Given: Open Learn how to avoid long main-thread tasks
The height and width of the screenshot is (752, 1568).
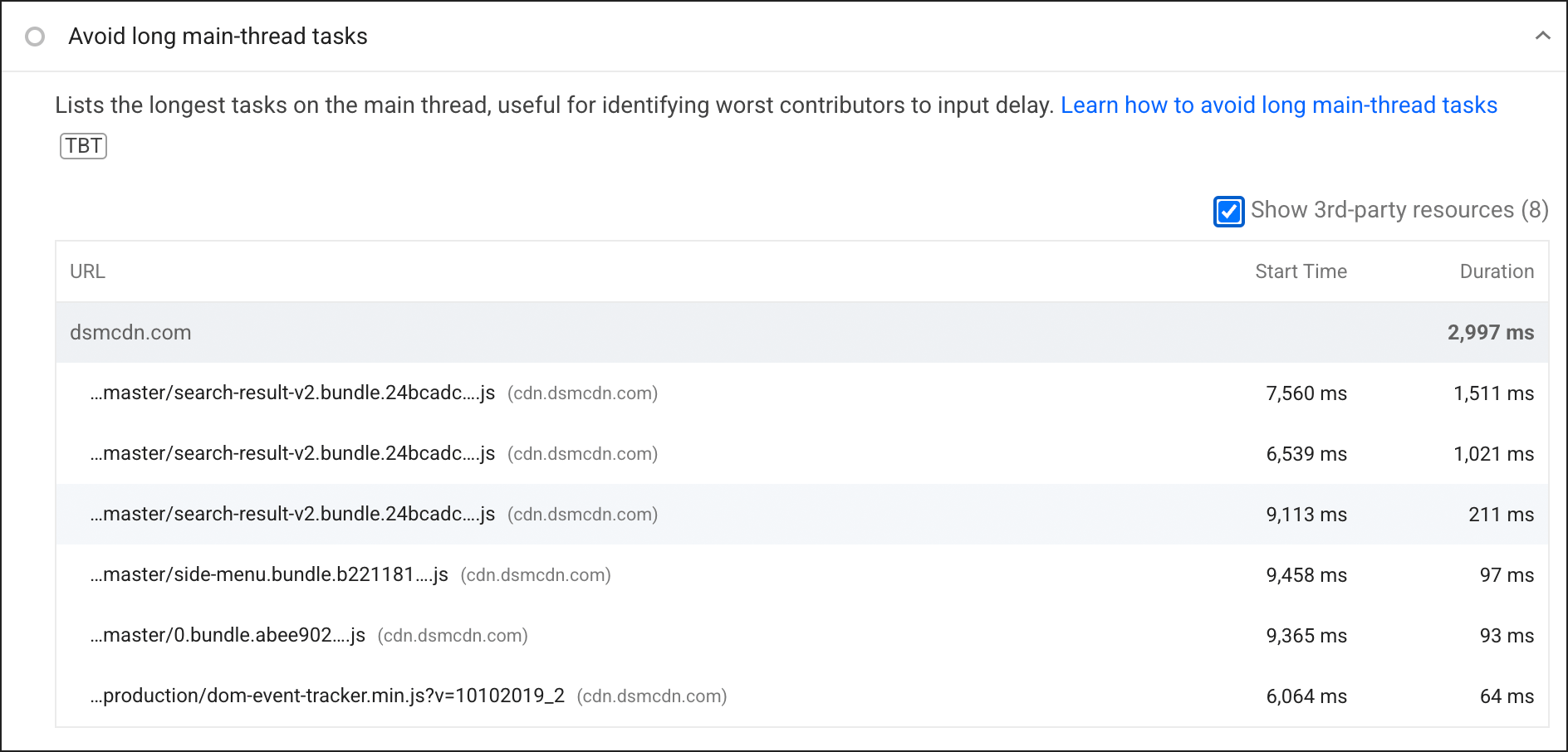Looking at the screenshot, I should click(x=1280, y=105).
